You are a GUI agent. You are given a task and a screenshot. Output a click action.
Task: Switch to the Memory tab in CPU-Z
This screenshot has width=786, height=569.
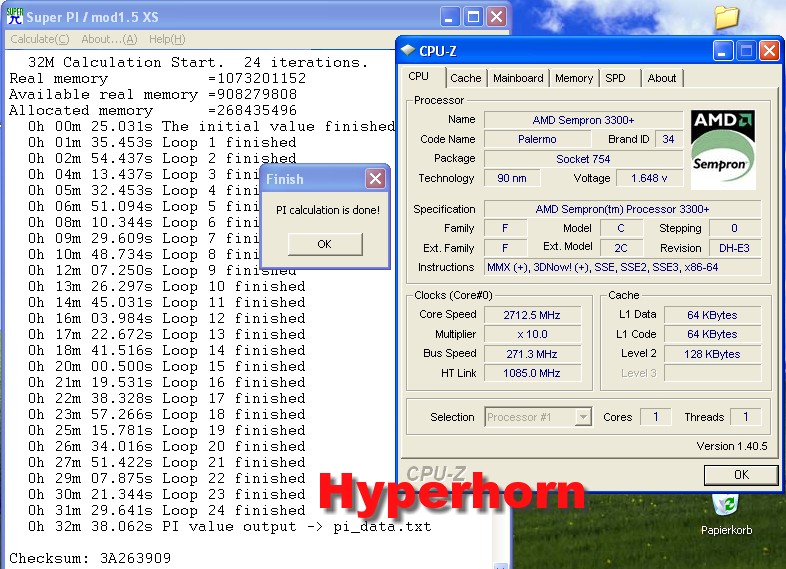[574, 78]
